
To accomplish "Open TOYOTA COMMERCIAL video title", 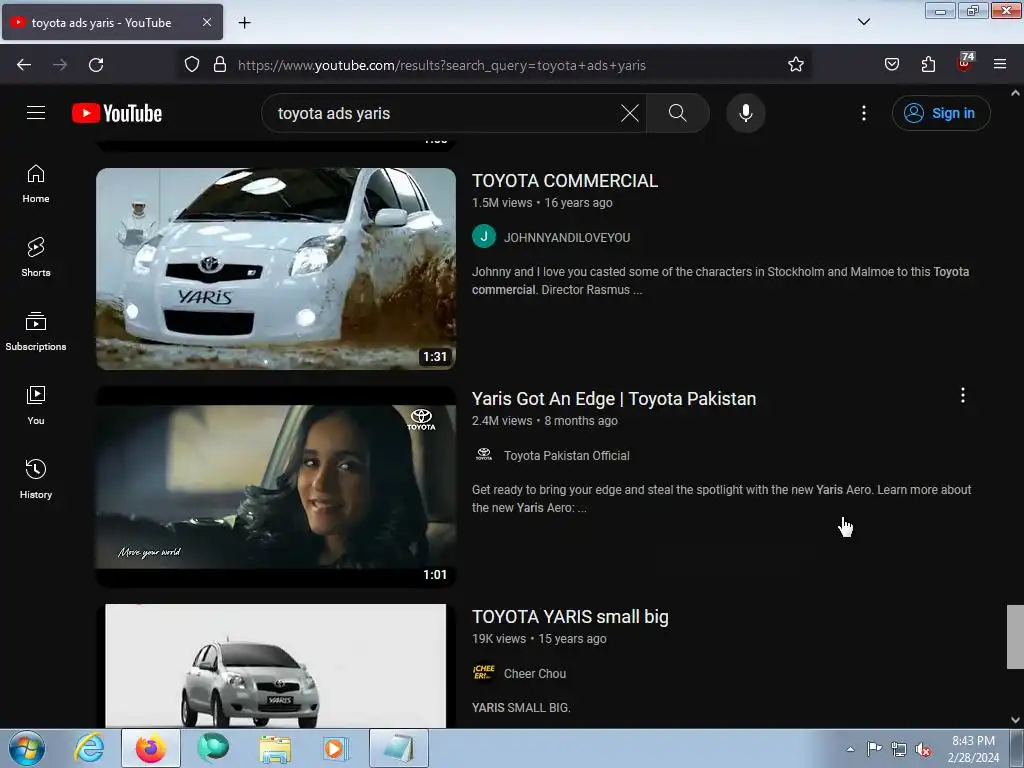I will (x=565, y=181).
